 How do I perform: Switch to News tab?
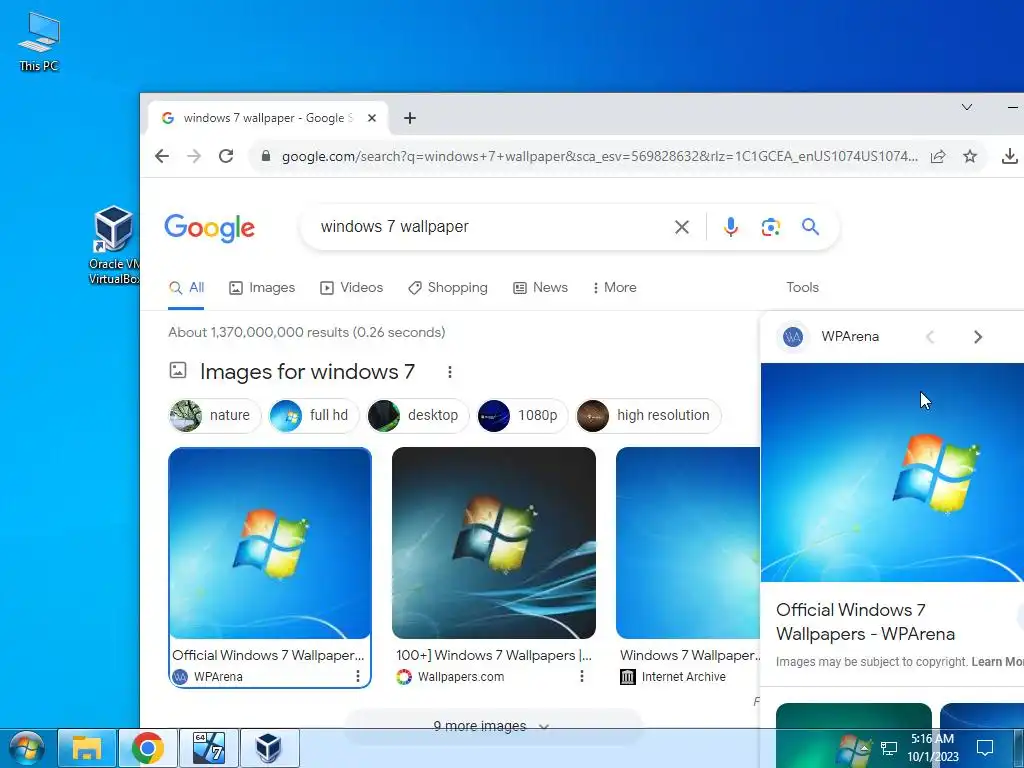tap(540, 288)
